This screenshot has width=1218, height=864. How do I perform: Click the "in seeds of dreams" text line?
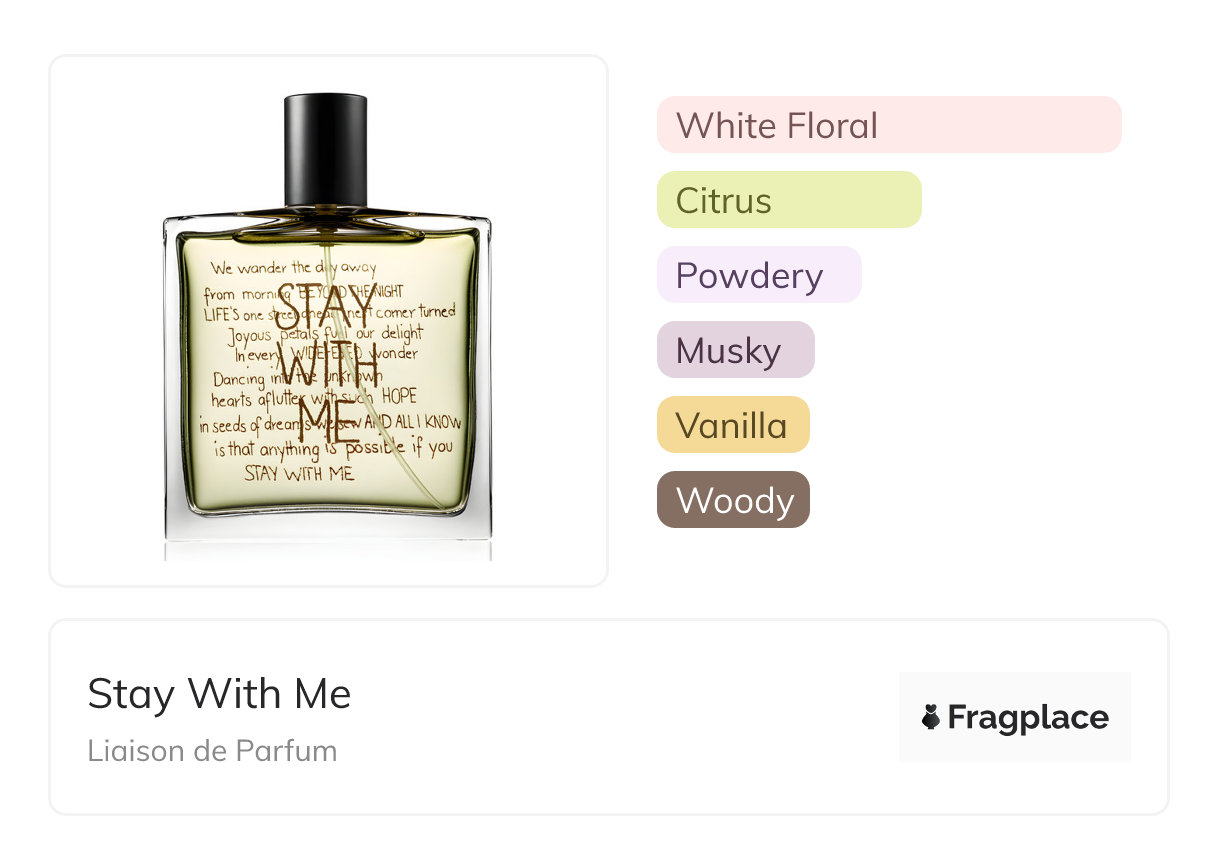tap(330, 424)
